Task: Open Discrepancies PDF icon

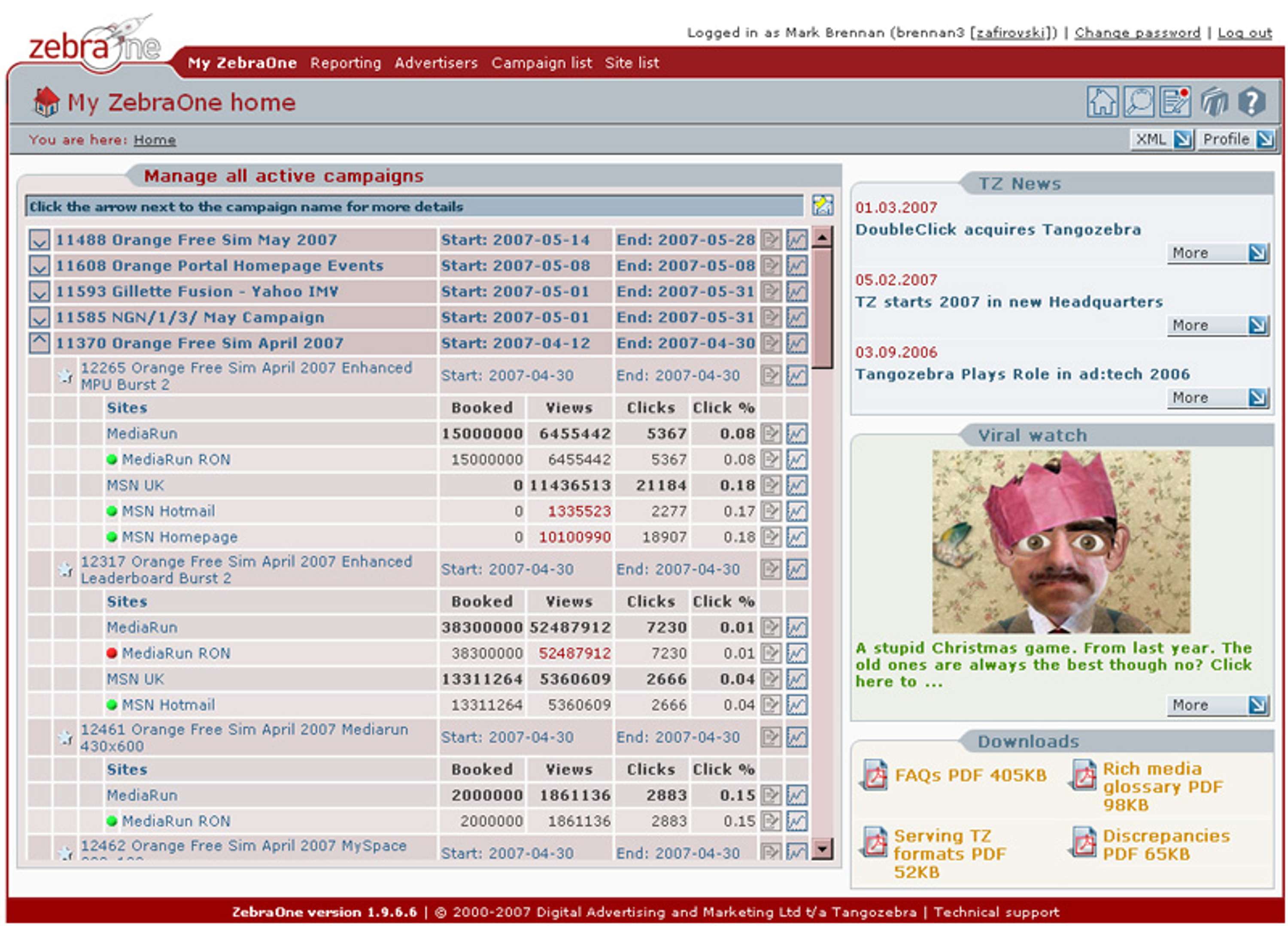Action: click(x=1082, y=842)
